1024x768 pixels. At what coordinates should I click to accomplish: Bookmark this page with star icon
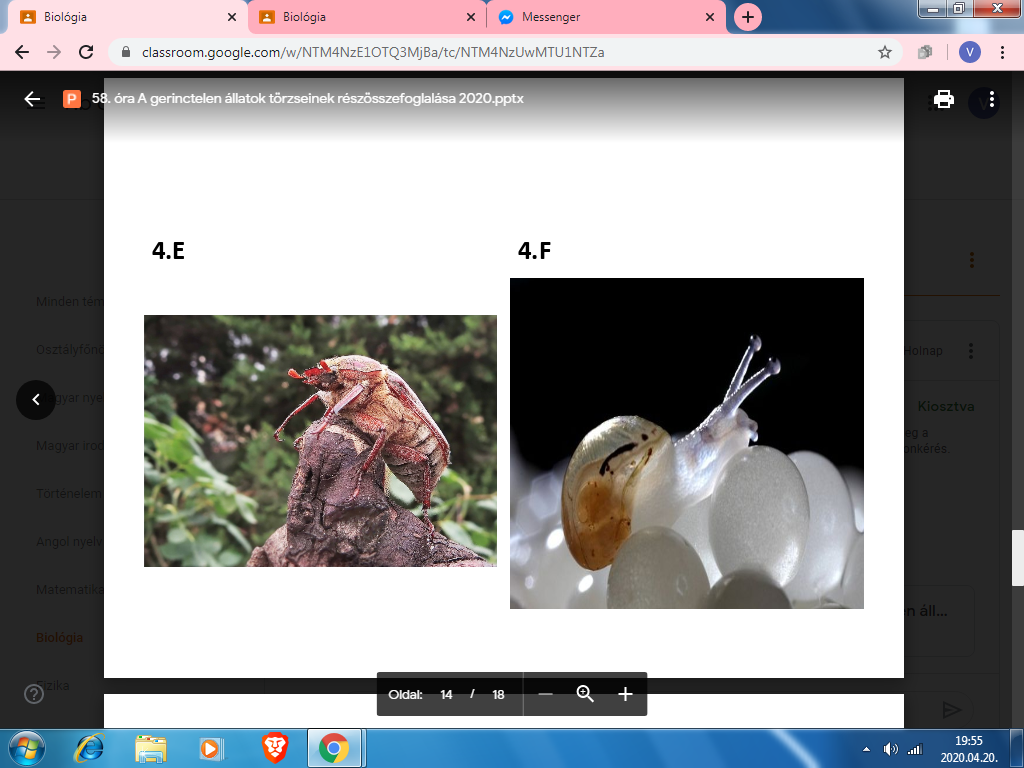pyautogui.click(x=884, y=52)
